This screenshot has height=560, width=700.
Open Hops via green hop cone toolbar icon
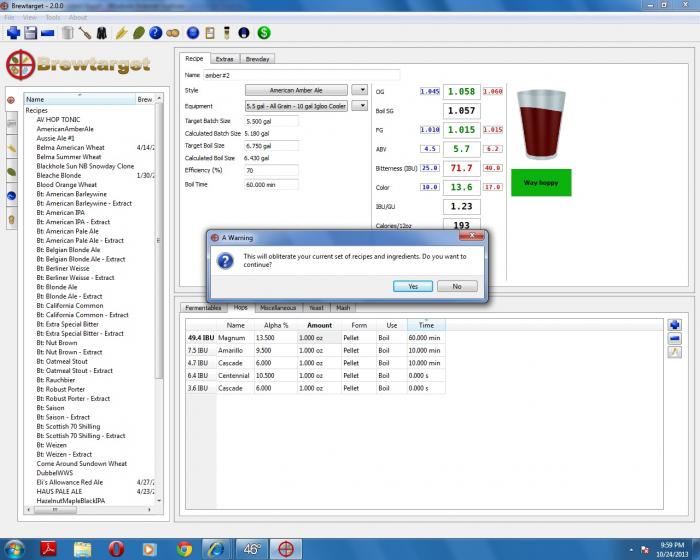tap(138, 33)
